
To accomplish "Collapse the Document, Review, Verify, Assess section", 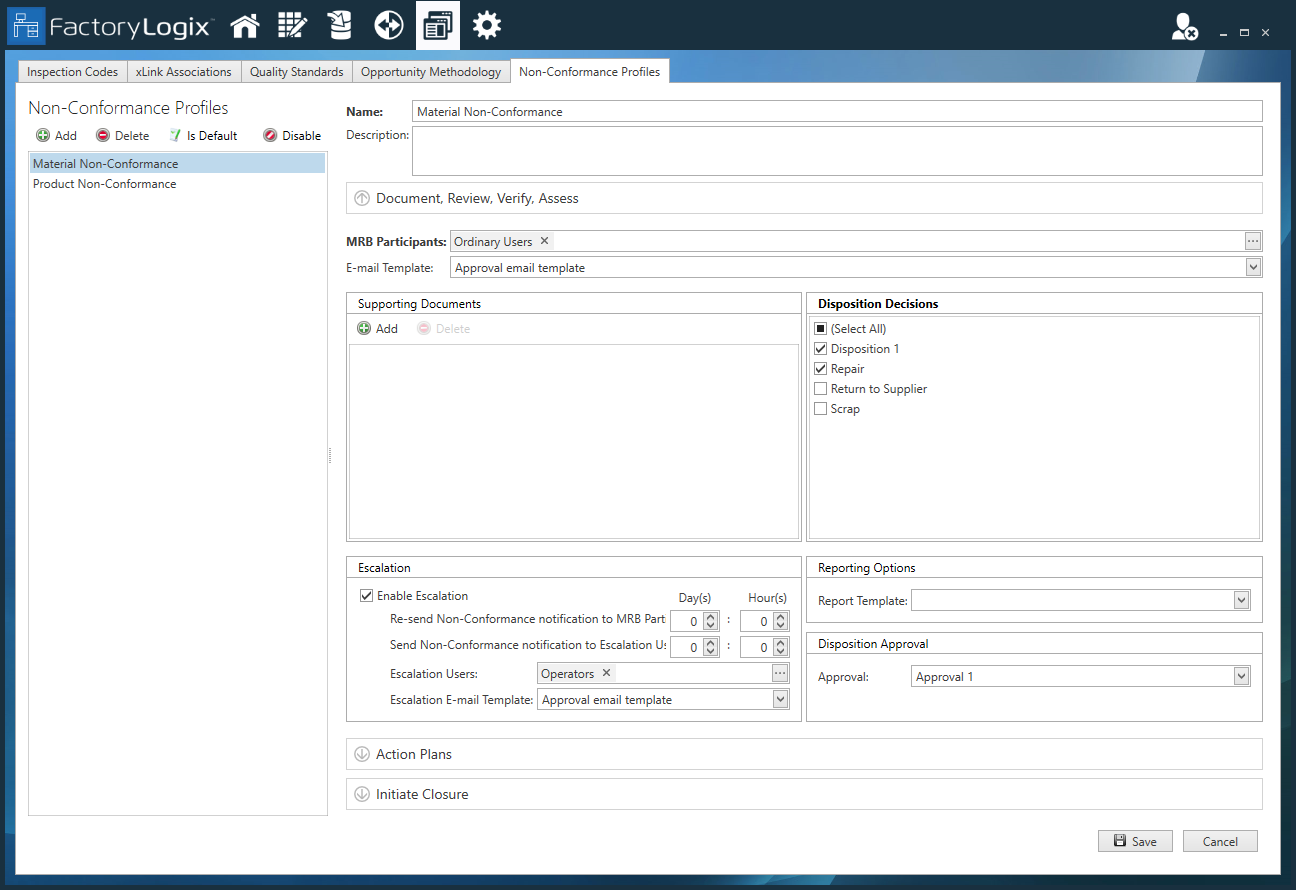I will (362, 198).
